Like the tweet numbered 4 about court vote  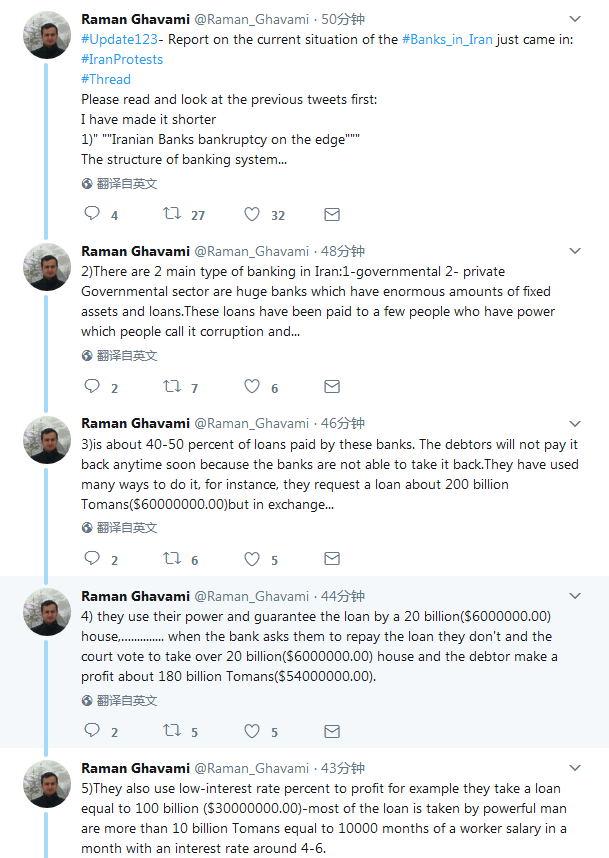(252, 731)
